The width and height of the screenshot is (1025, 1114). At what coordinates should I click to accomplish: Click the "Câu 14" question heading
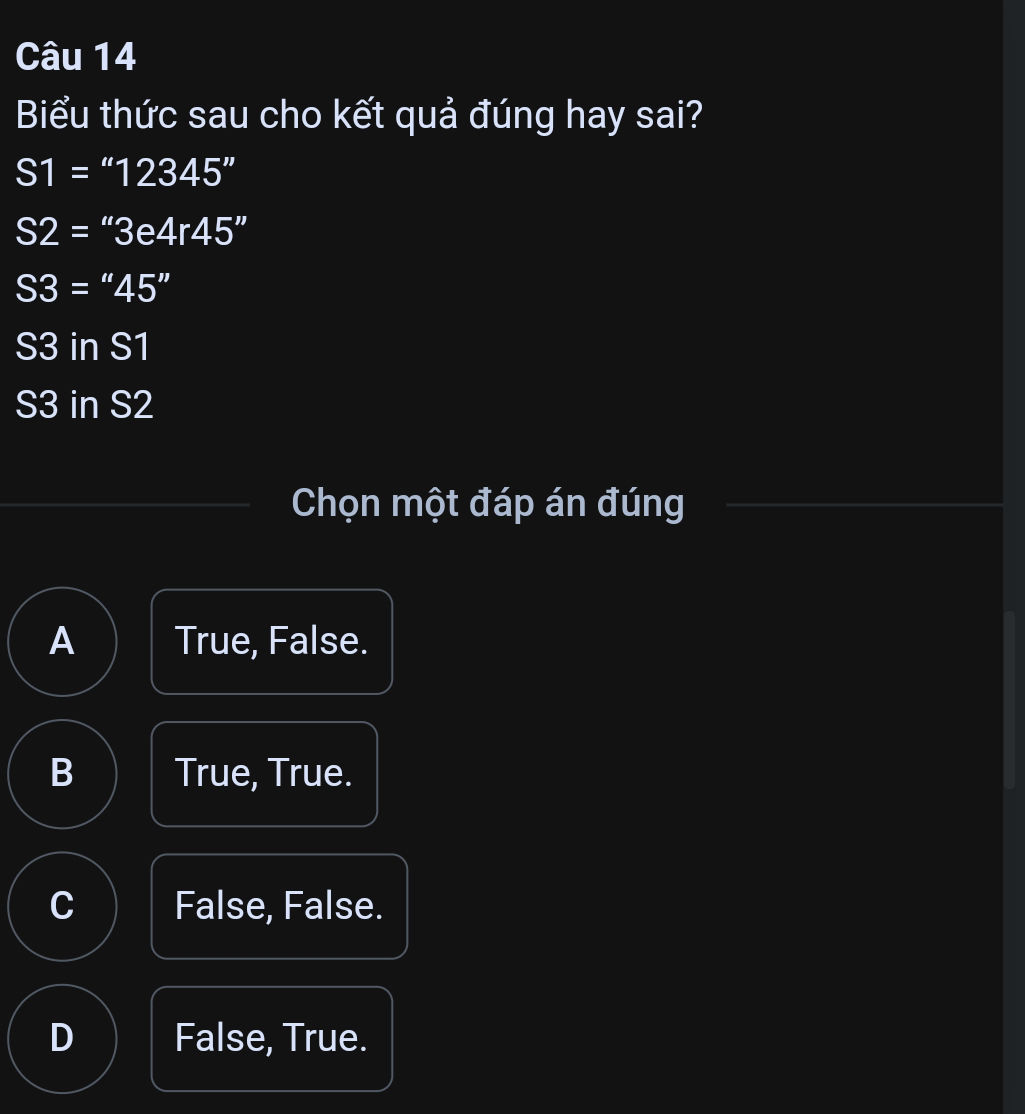pos(75,57)
